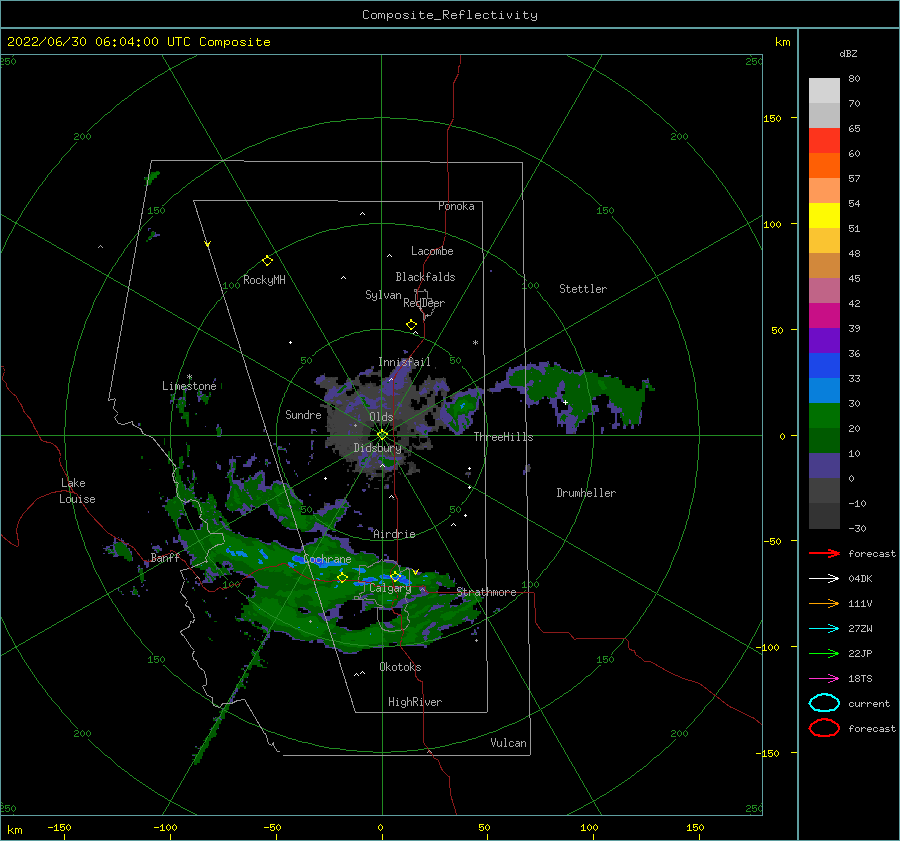Select the Lacombe label

tap(432, 251)
